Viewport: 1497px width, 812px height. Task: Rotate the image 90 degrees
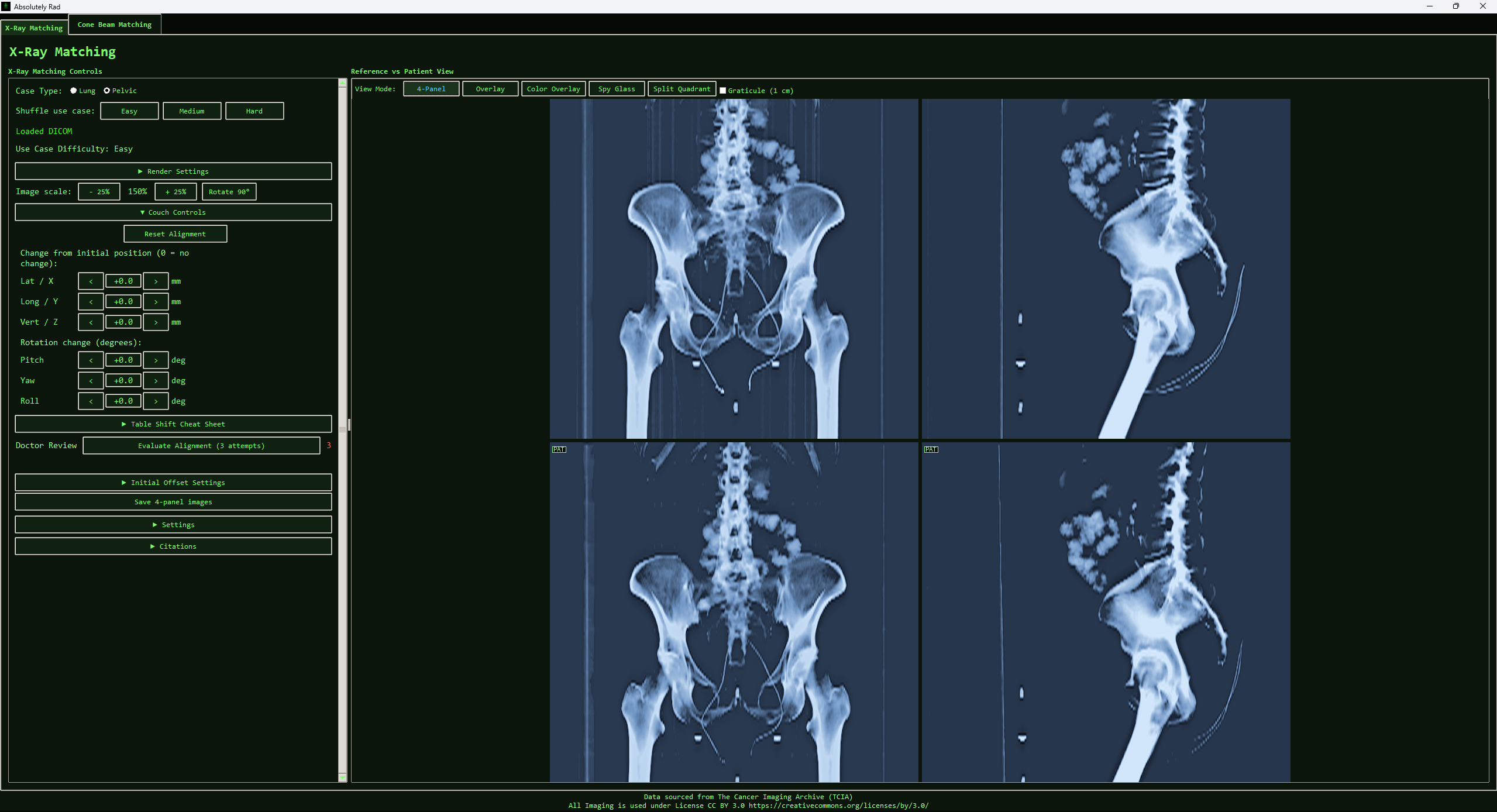pos(229,191)
